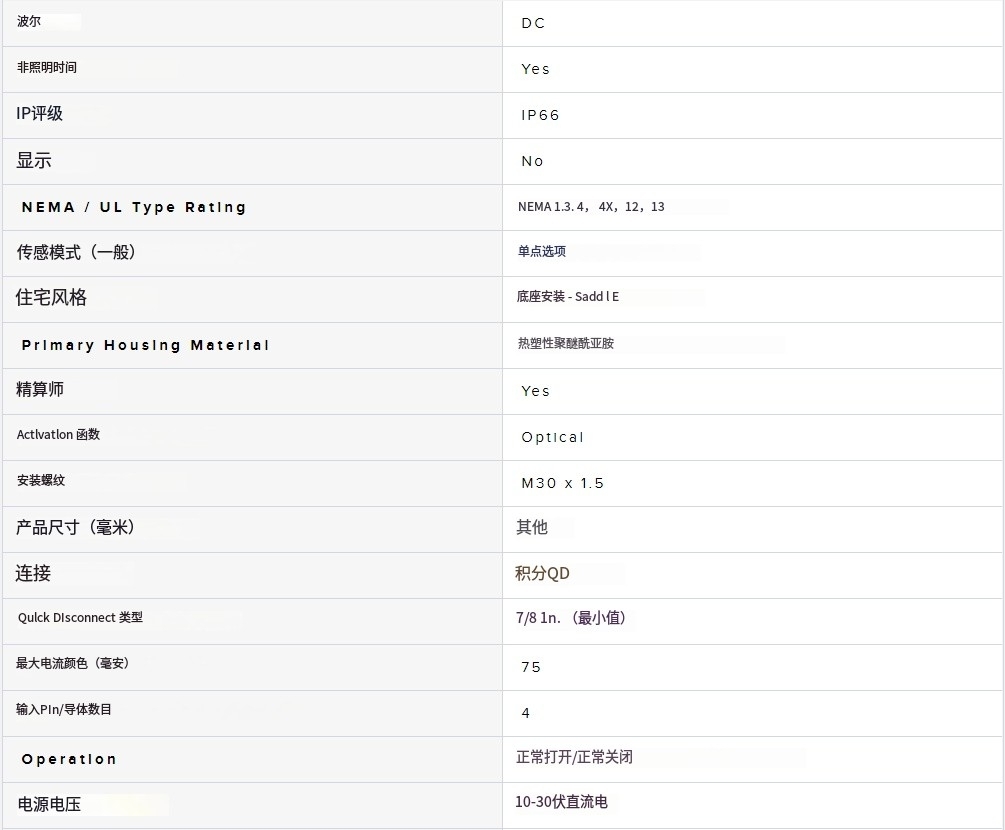Click the 正常打开/正常关闭 operation link

[x=574, y=757]
